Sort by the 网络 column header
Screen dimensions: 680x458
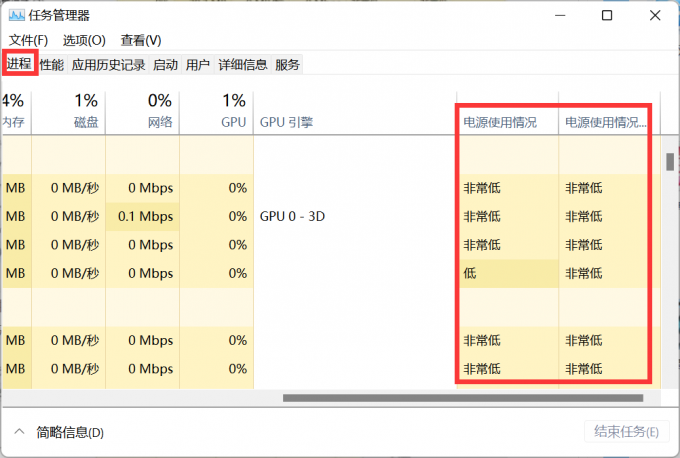(160, 122)
